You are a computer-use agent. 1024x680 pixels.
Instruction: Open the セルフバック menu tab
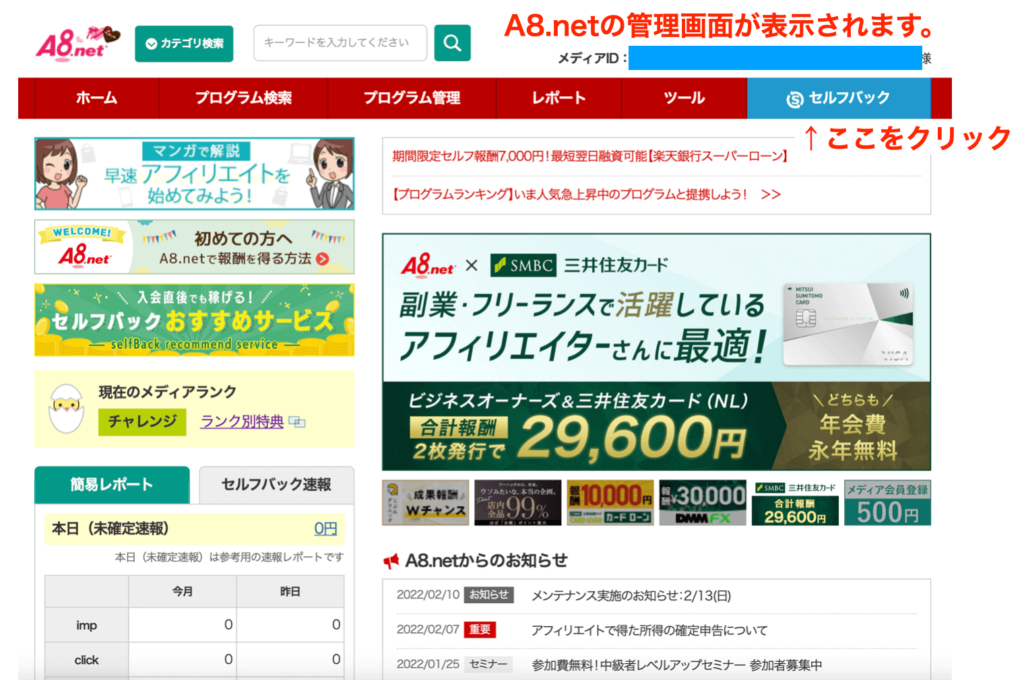coord(839,98)
